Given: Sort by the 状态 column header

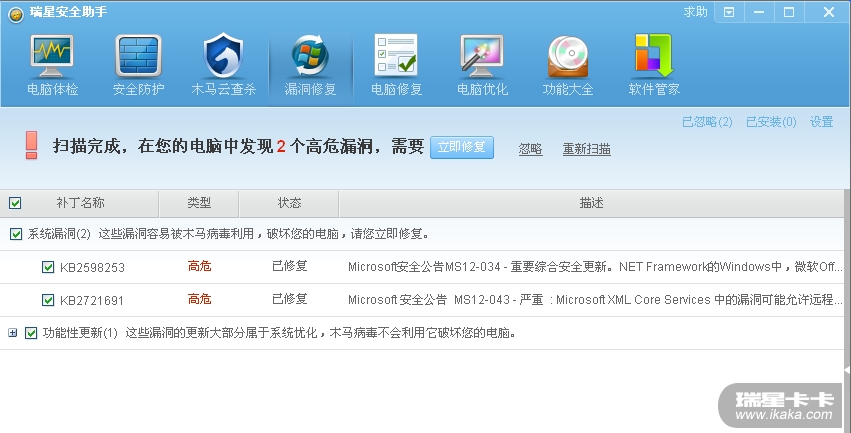Looking at the screenshot, I should (x=289, y=203).
